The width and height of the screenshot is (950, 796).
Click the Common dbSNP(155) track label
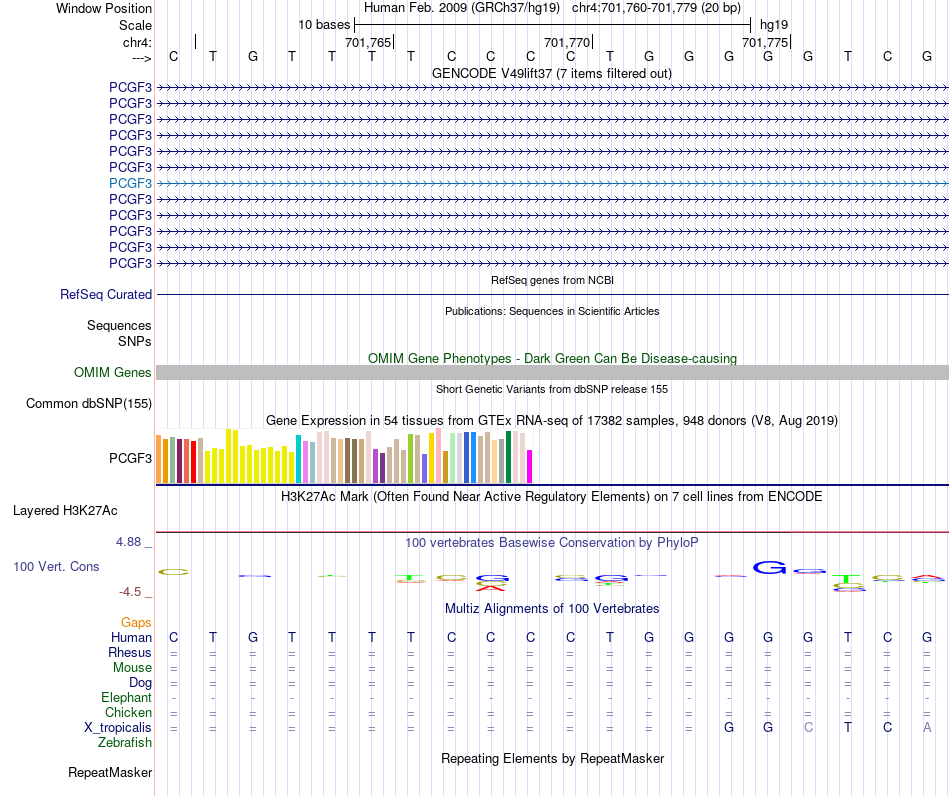89,403
